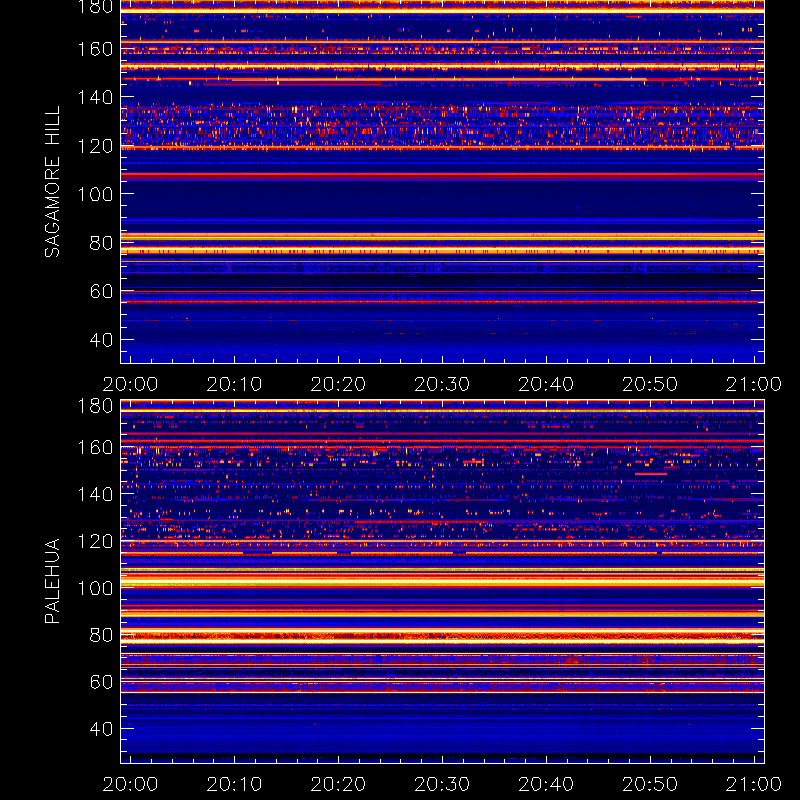The height and width of the screenshot is (800, 800).
Task: Select the 100 tick label on Sagamore Hill axis
Action: [x=95, y=194]
